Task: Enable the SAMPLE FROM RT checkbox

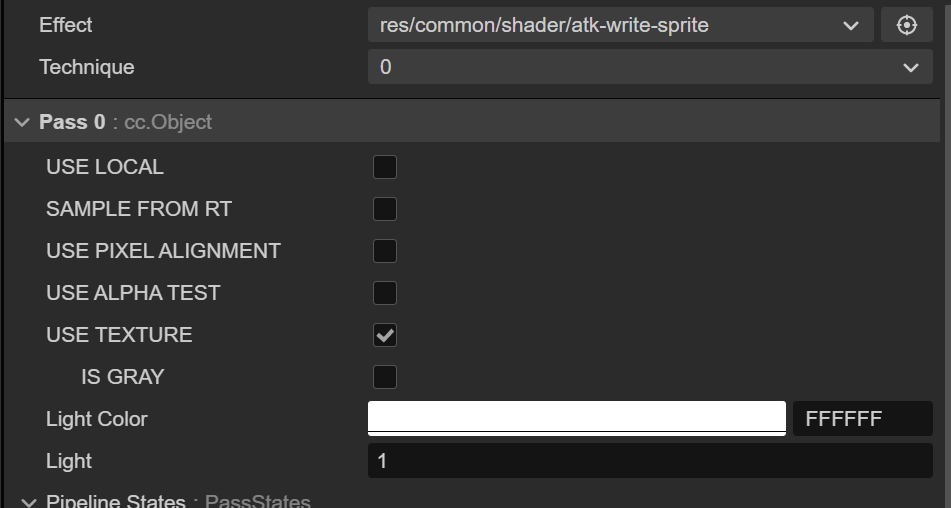Action: [x=385, y=209]
